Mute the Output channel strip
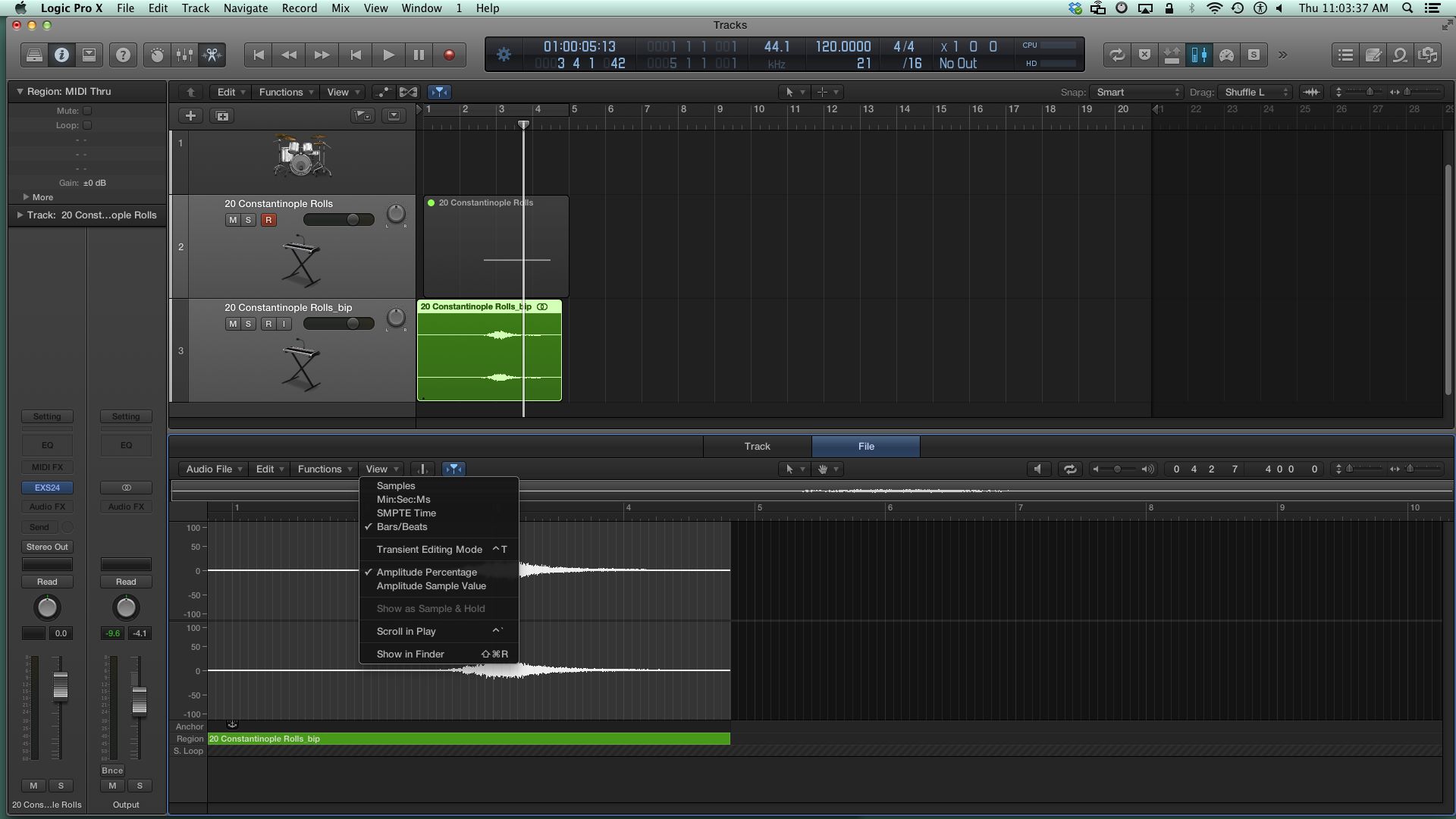This screenshot has height=819, width=1456. [112, 786]
